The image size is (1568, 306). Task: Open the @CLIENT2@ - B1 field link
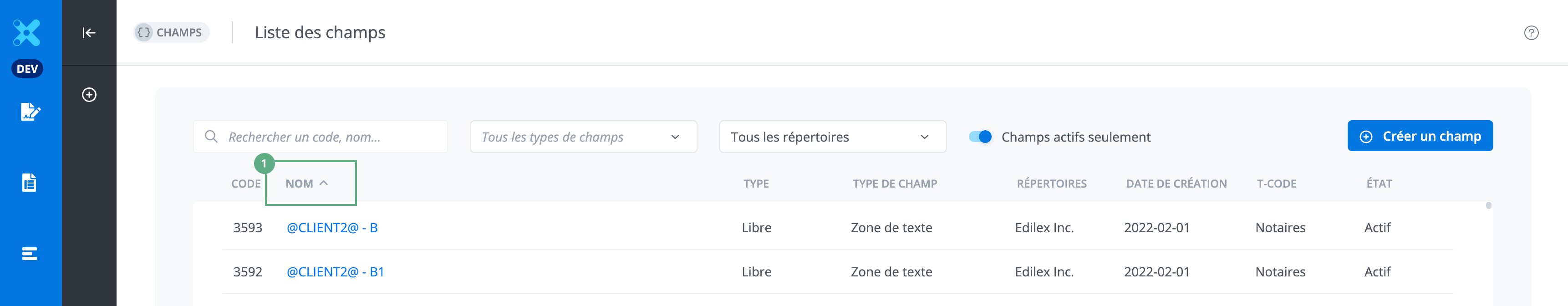tap(335, 272)
